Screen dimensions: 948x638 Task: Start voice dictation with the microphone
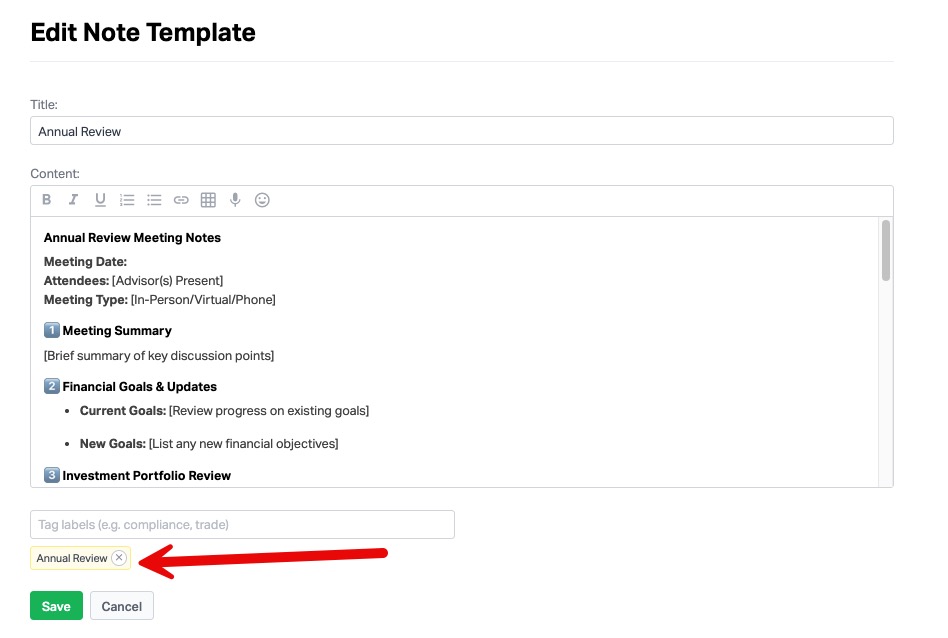click(235, 200)
